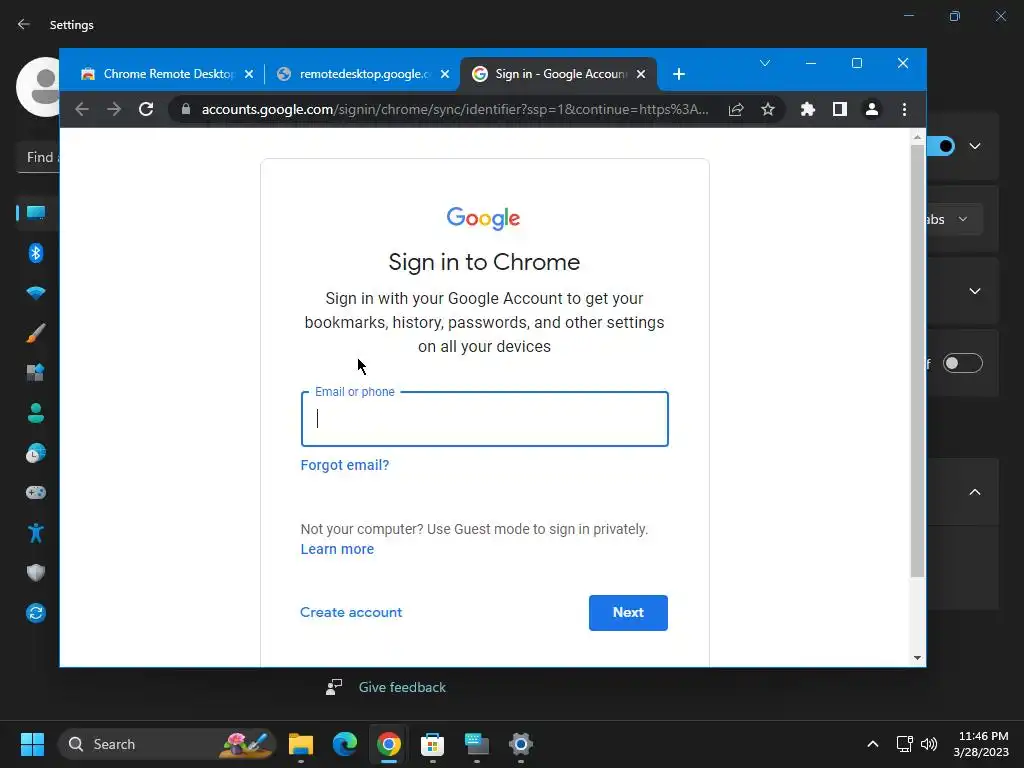The width and height of the screenshot is (1024, 768).
Task: Close the Sign in - Google Accounts tab
Action: [x=641, y=74]
